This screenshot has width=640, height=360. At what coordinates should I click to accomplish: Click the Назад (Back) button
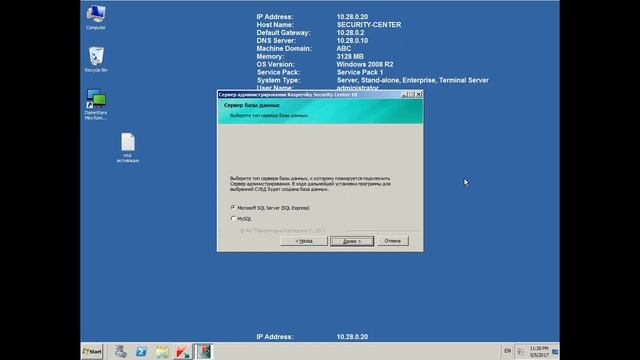(304, 241)
